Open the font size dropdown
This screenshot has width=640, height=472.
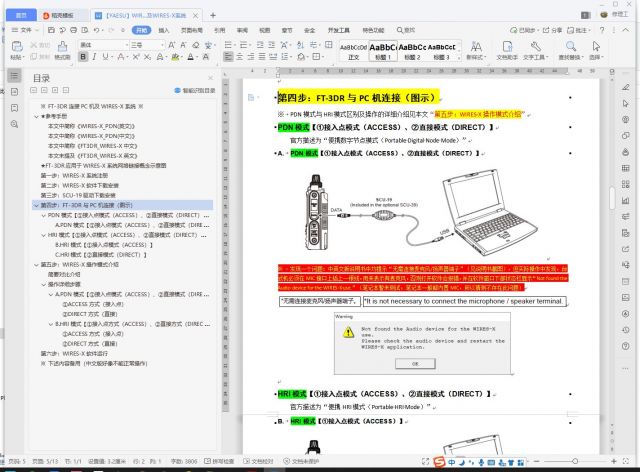pos(162,45)
